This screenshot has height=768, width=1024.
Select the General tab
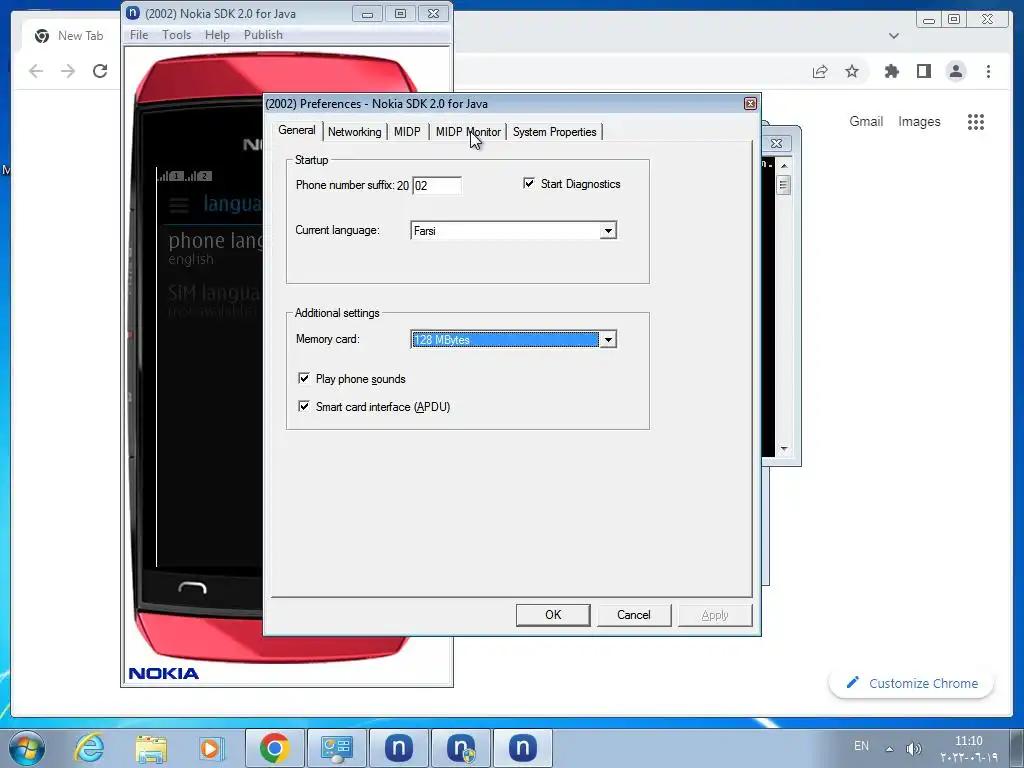coord(296,130)
